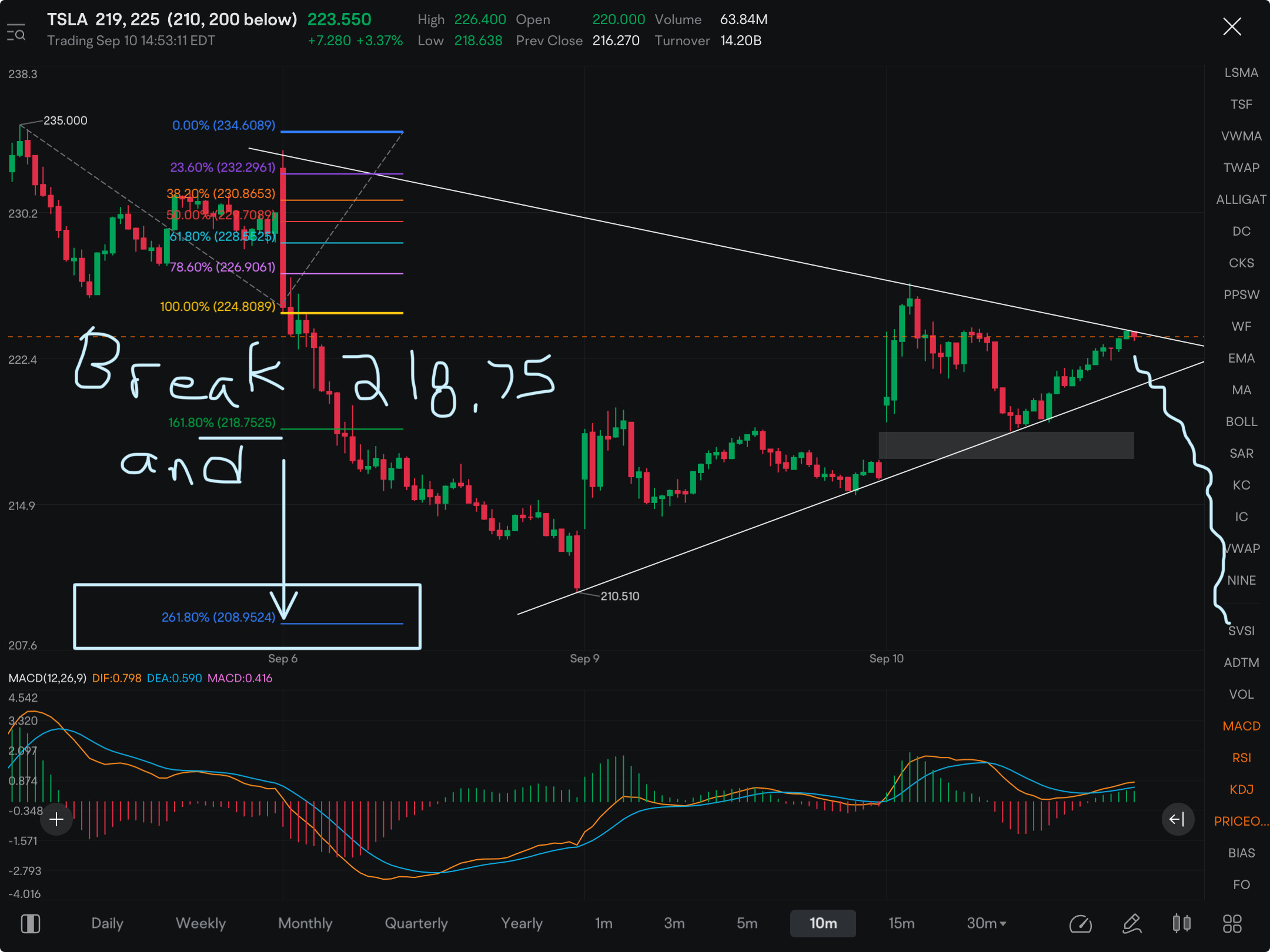Select the FO indicator

pyautogui.click(x=1241, y=885)
